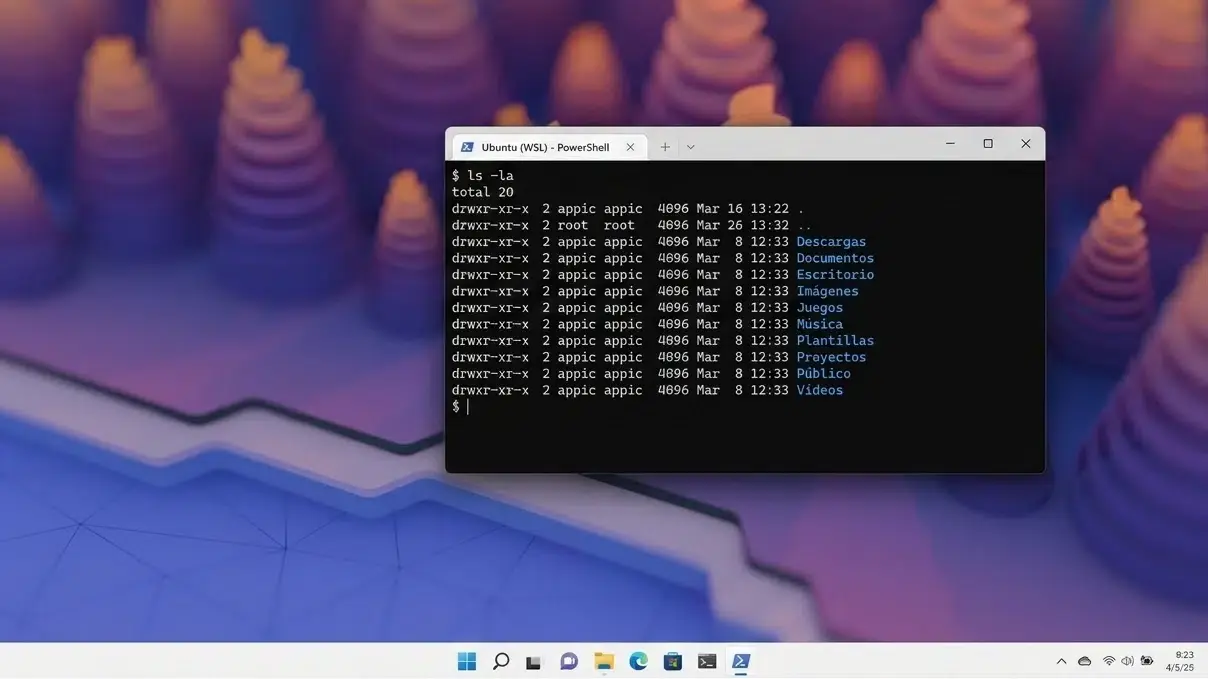Open a new terminal tab

pyautogui.click(x=665, y=147)
